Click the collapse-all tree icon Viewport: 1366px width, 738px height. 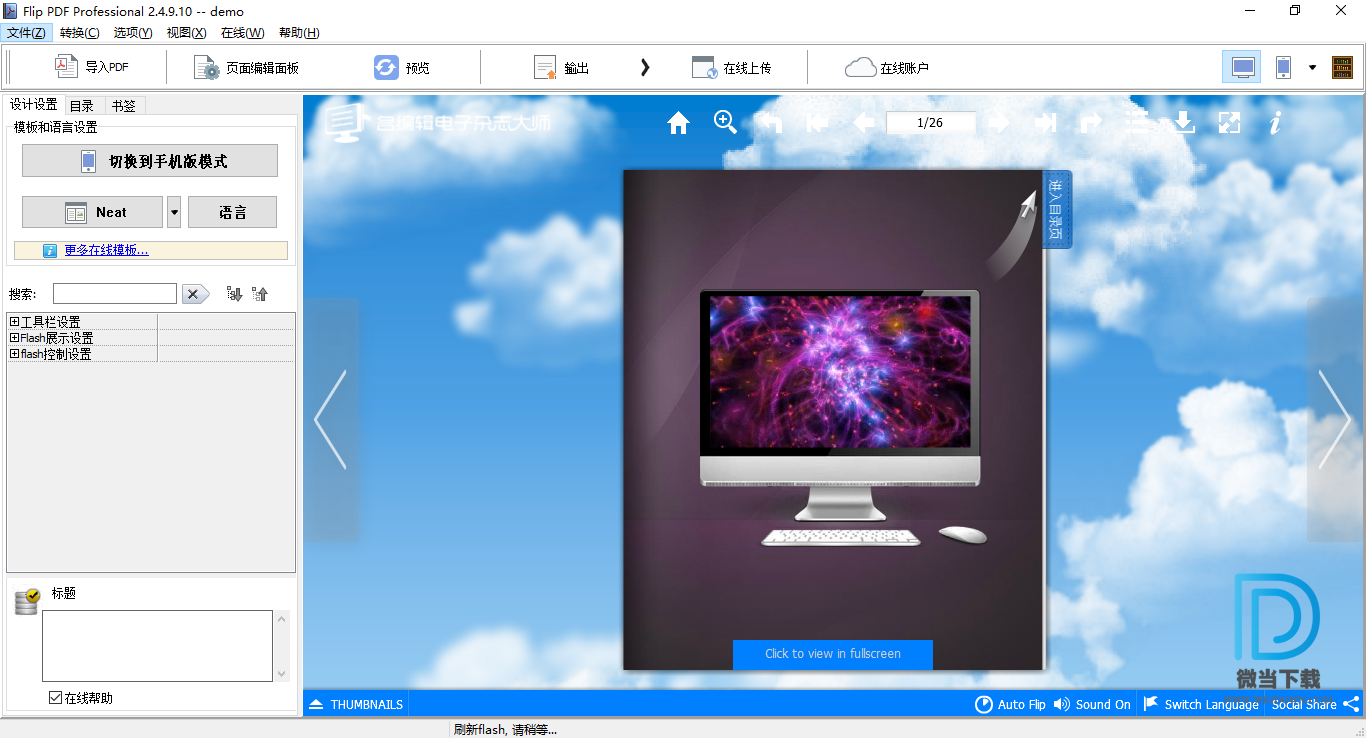pyautogui.click(x=260, y=294)
